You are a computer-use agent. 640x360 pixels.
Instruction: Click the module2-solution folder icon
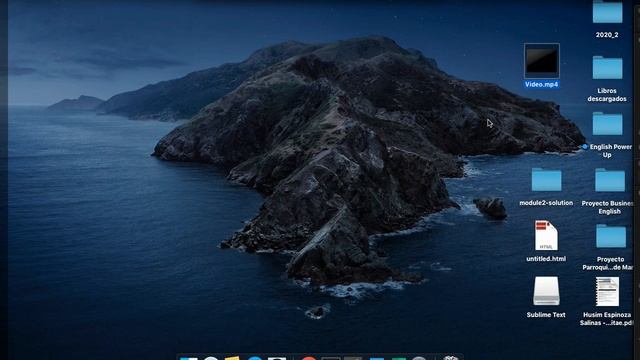click(546, 180)
